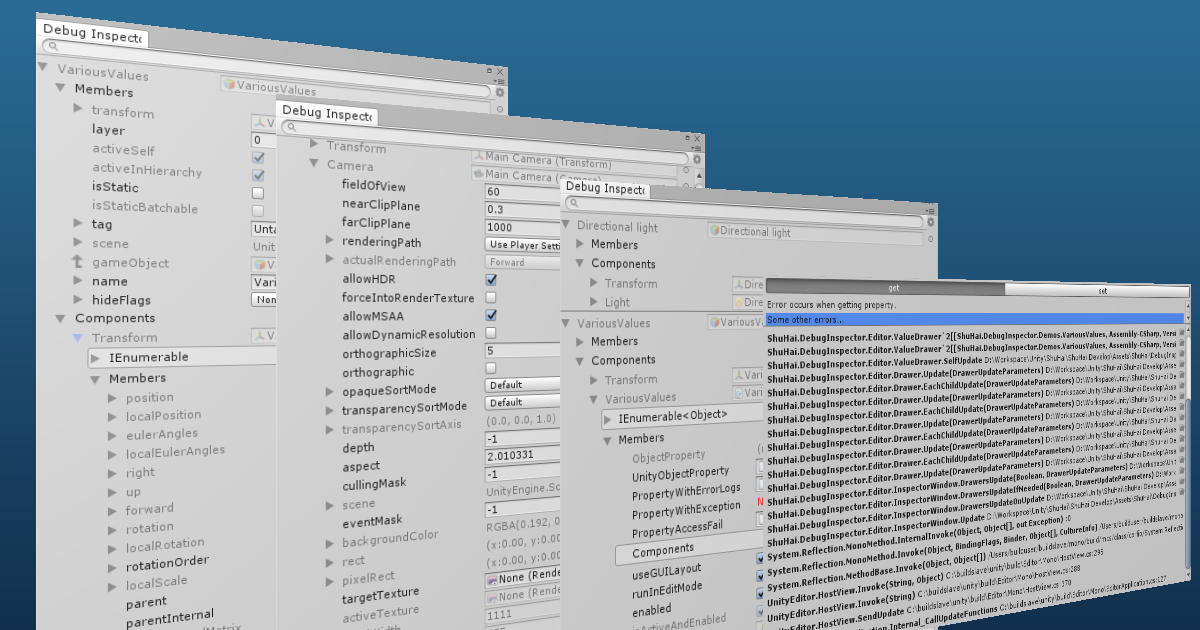This screenshot has width=1200, height=630.
Task: Expand the transform foldout under Members
Action: click(x=77, y=108)
